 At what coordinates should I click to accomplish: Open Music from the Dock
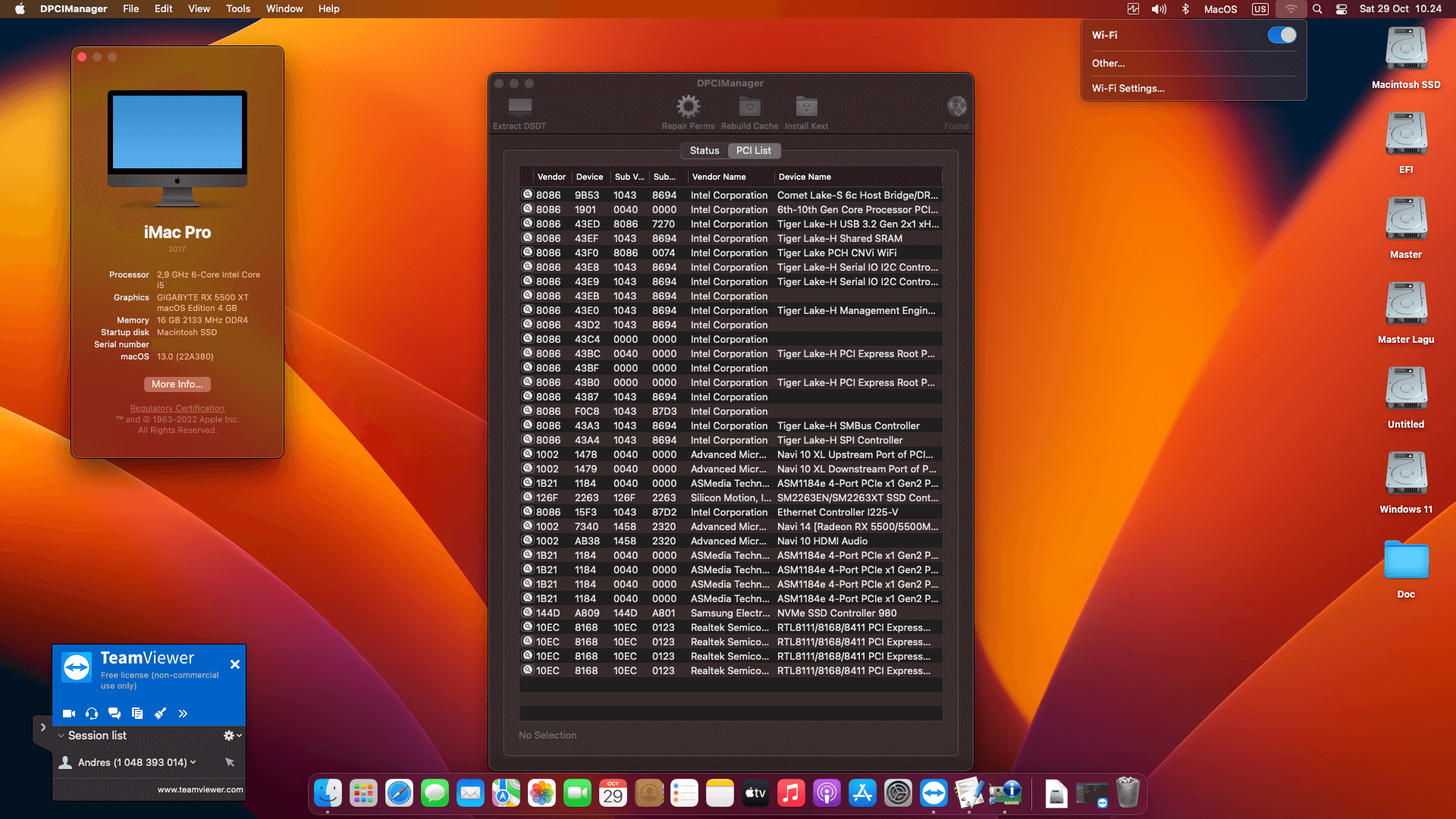point(791,793)
